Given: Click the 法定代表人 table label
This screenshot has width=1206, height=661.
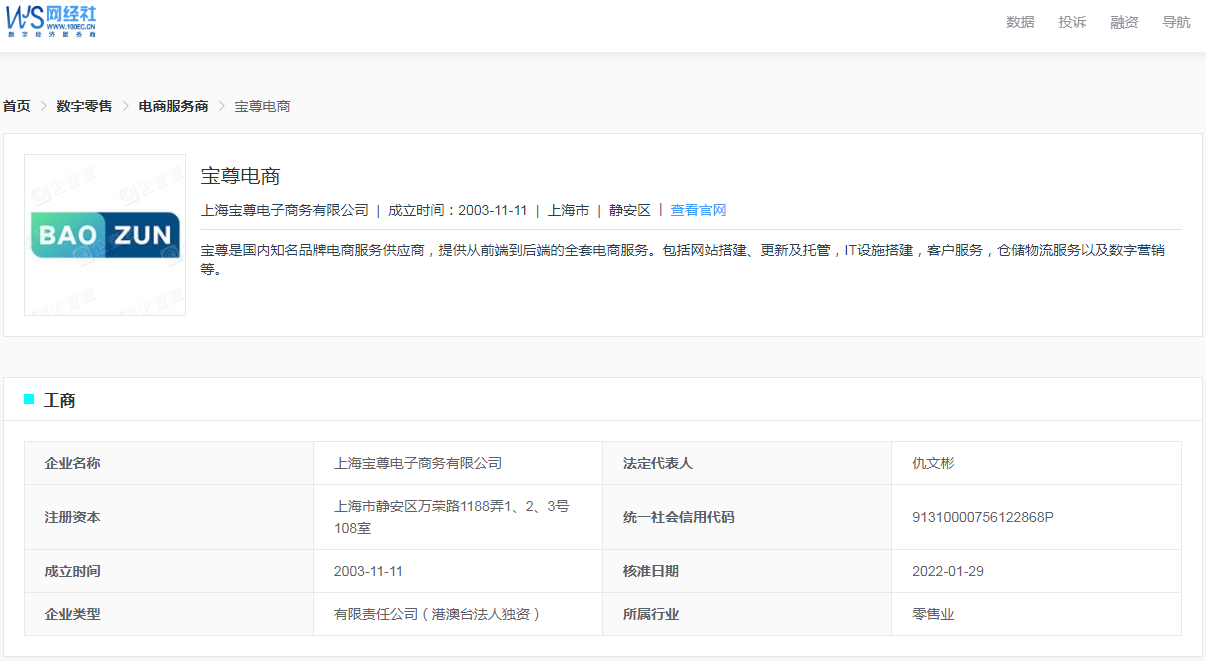Looking at the screenshot, I should click(x=658, y=463).
